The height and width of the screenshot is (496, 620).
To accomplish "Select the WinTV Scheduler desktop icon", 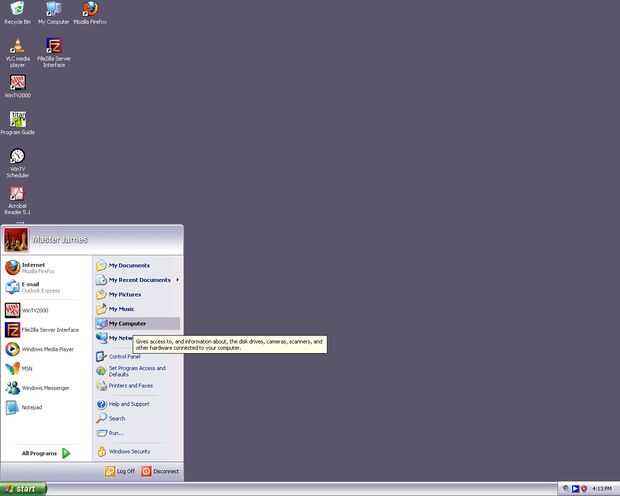I will click(17, 163).
